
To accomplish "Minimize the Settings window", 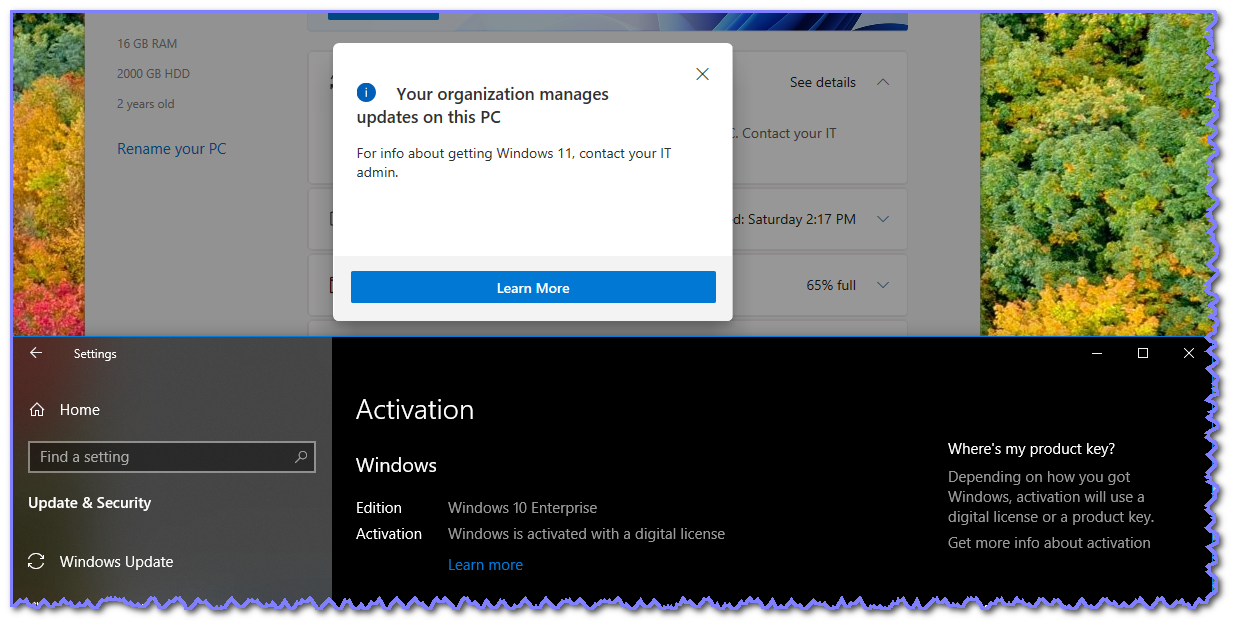I will pyautogui.click(x=1097, y=353).
